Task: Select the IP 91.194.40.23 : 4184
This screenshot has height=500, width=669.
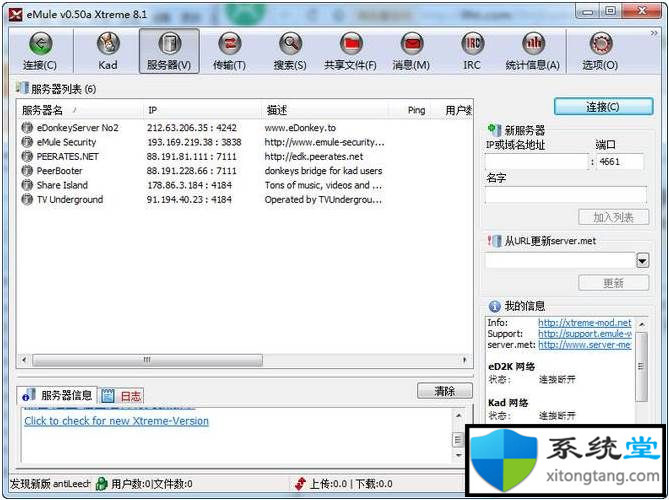Action: [x=189, y=199]
